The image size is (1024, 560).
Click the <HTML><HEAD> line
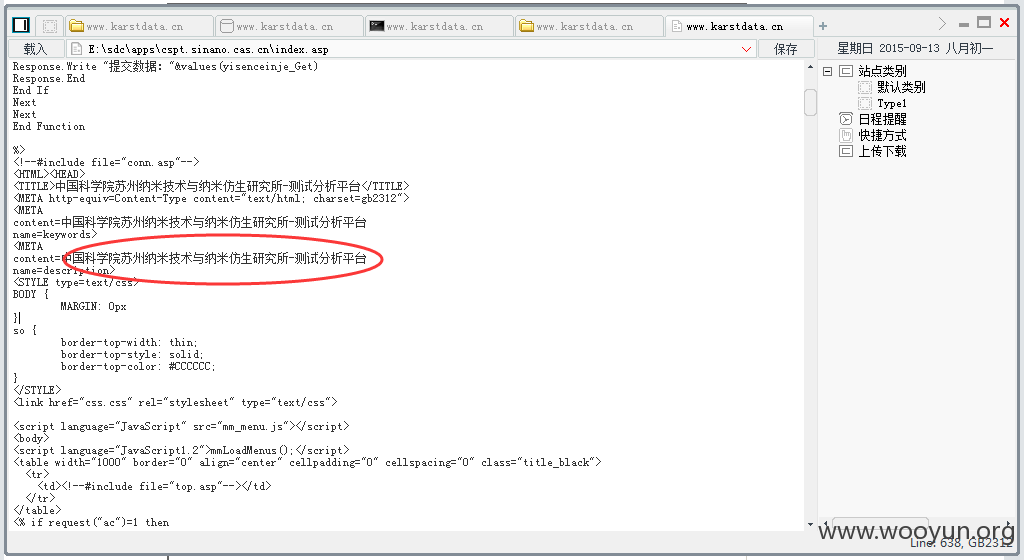tap(49, 174)
